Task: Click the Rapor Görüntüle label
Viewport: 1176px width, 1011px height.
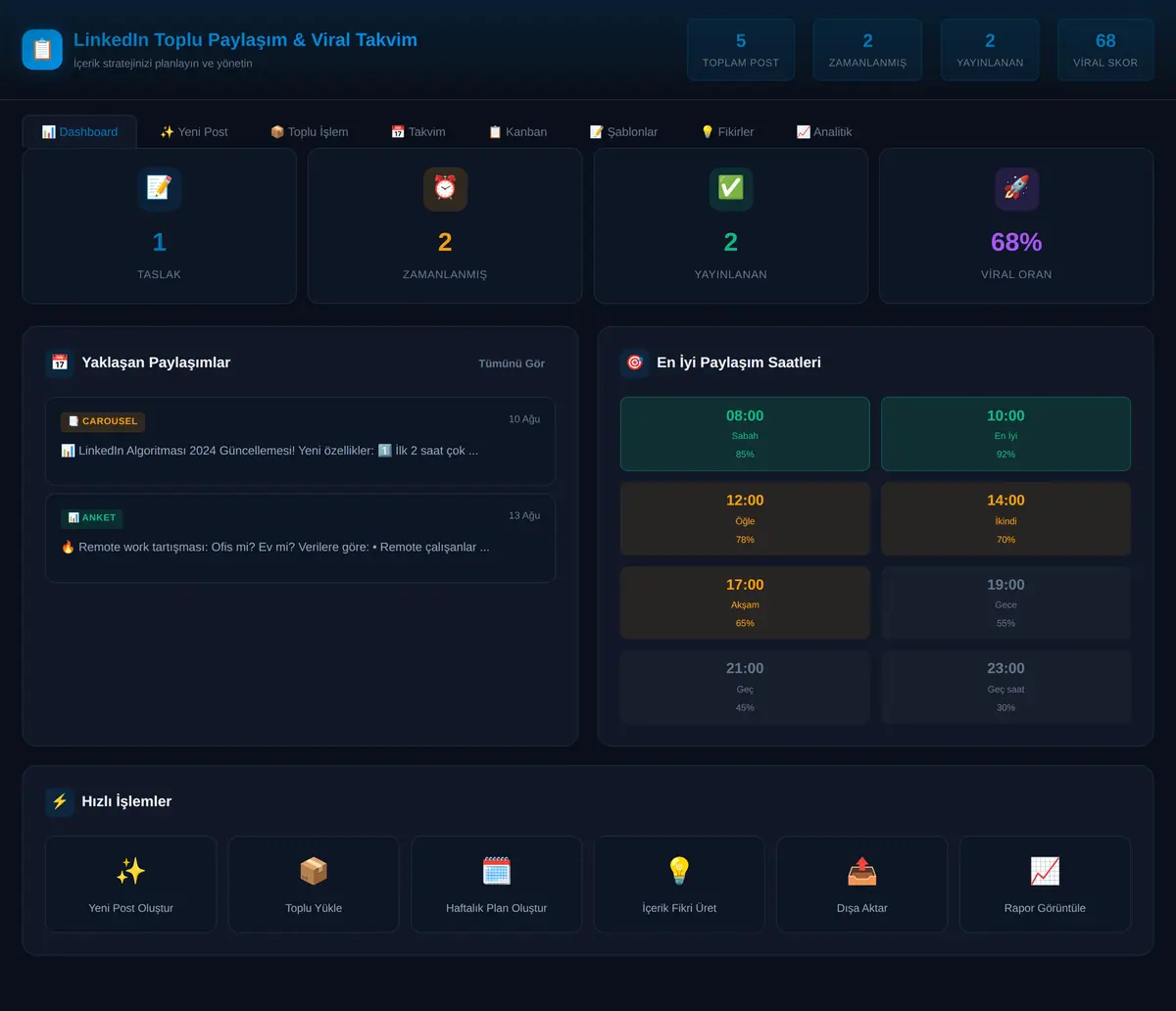Action: (1045, 908)
